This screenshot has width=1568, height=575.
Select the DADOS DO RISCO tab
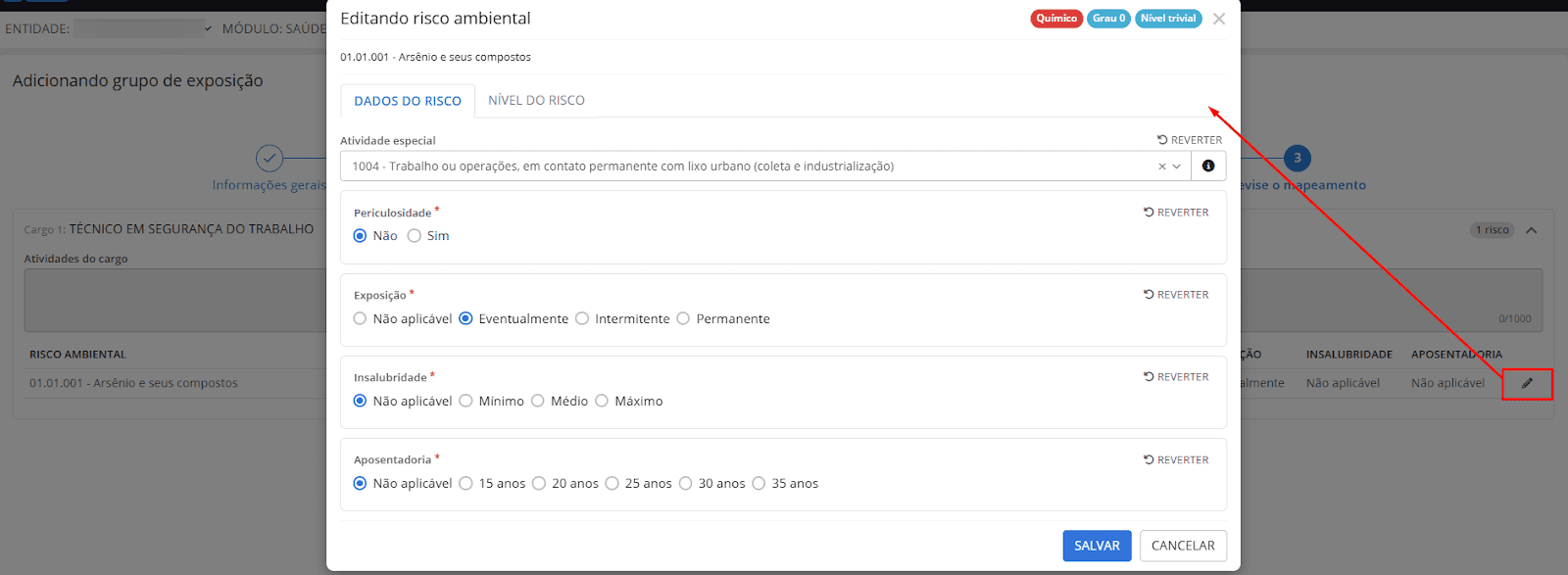408,101
